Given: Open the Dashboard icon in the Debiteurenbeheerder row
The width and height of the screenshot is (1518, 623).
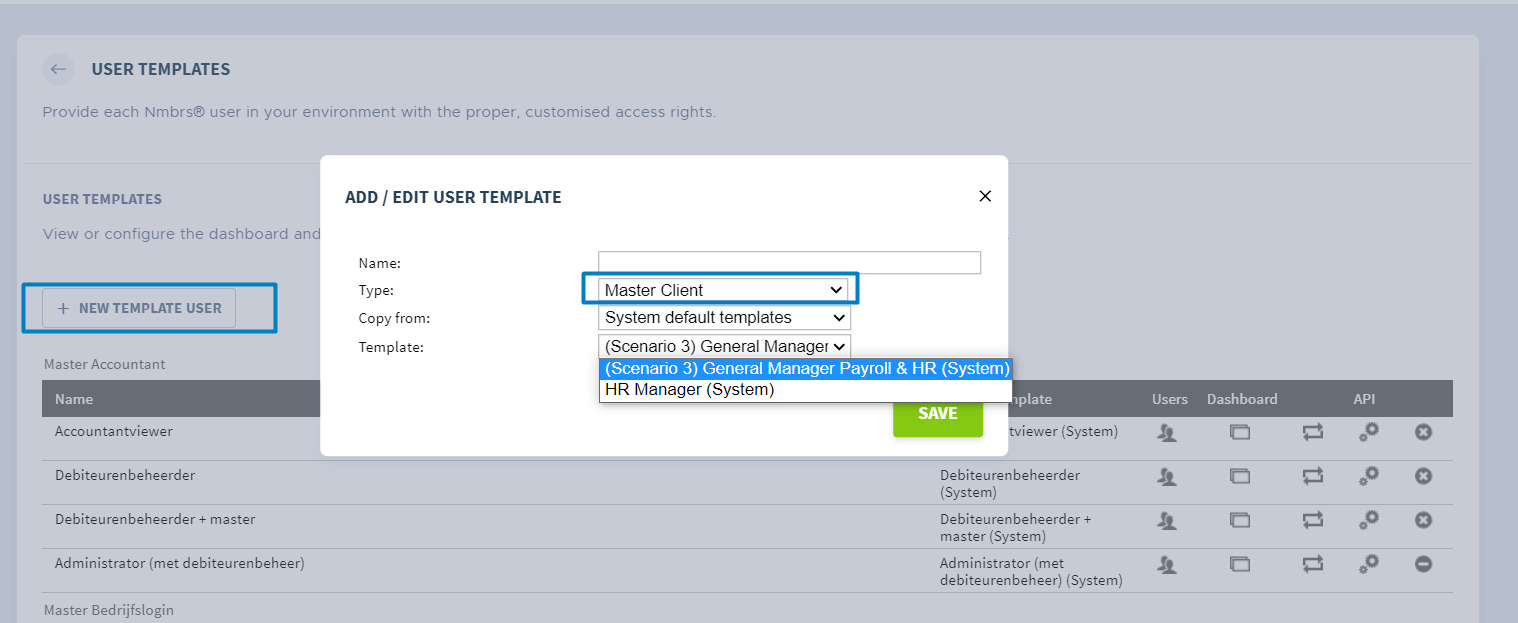Looking at the screenshot, I should pos(1240,476).
